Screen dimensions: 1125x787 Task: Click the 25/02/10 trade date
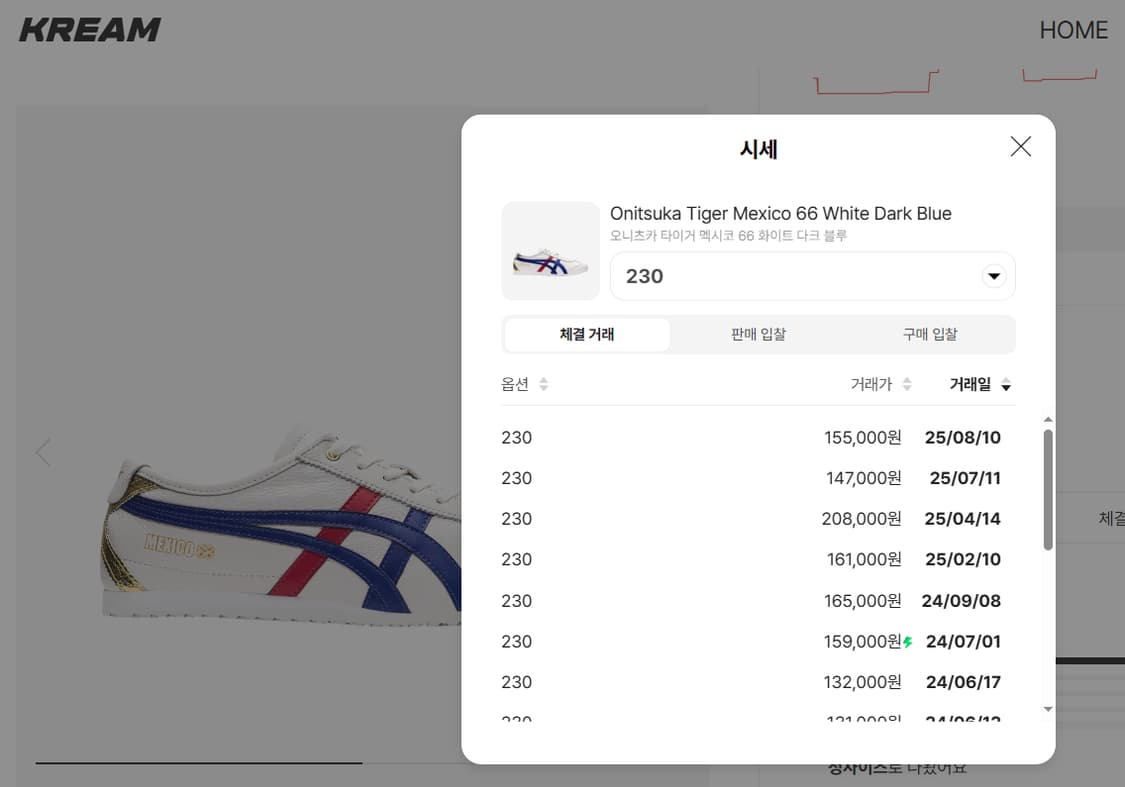(963, 560)
